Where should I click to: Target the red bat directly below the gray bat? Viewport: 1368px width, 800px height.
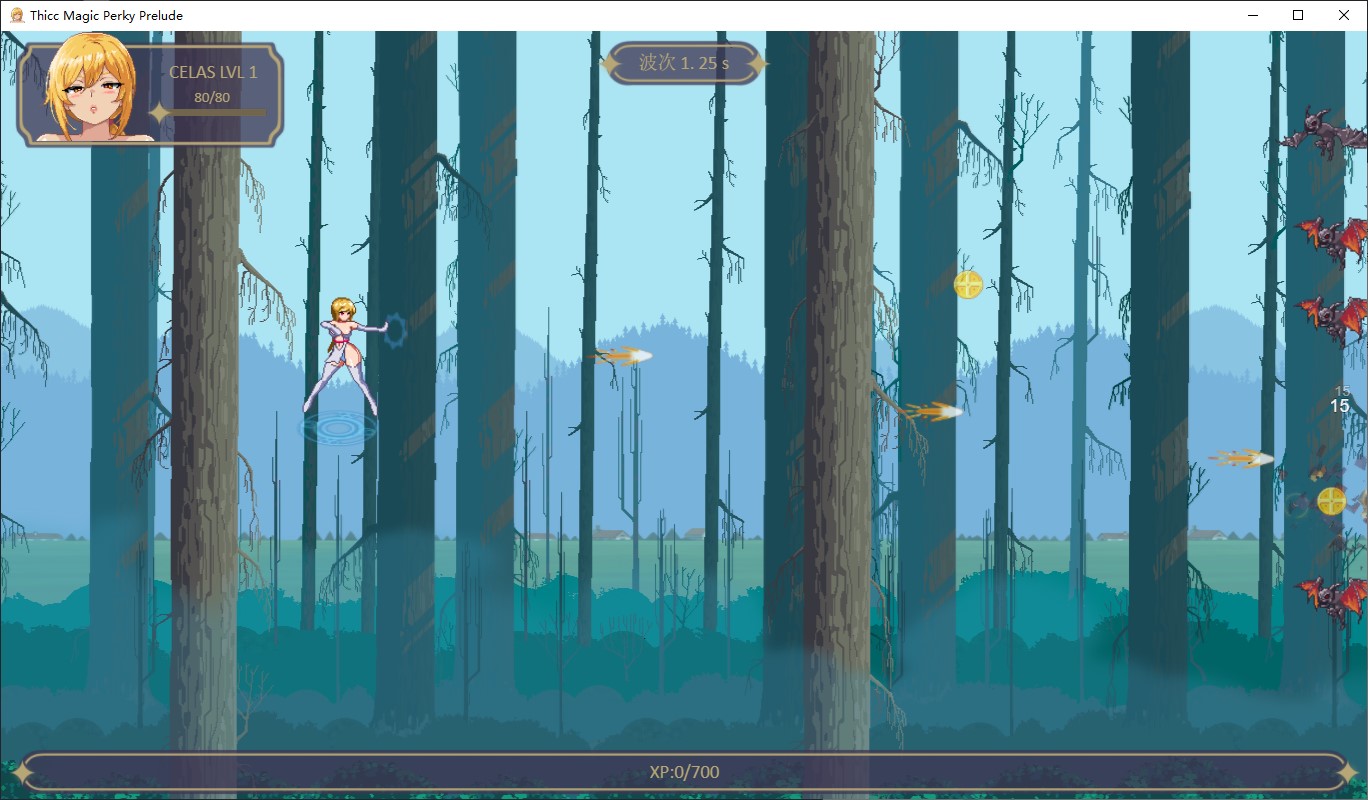(x=1332, y=240)
